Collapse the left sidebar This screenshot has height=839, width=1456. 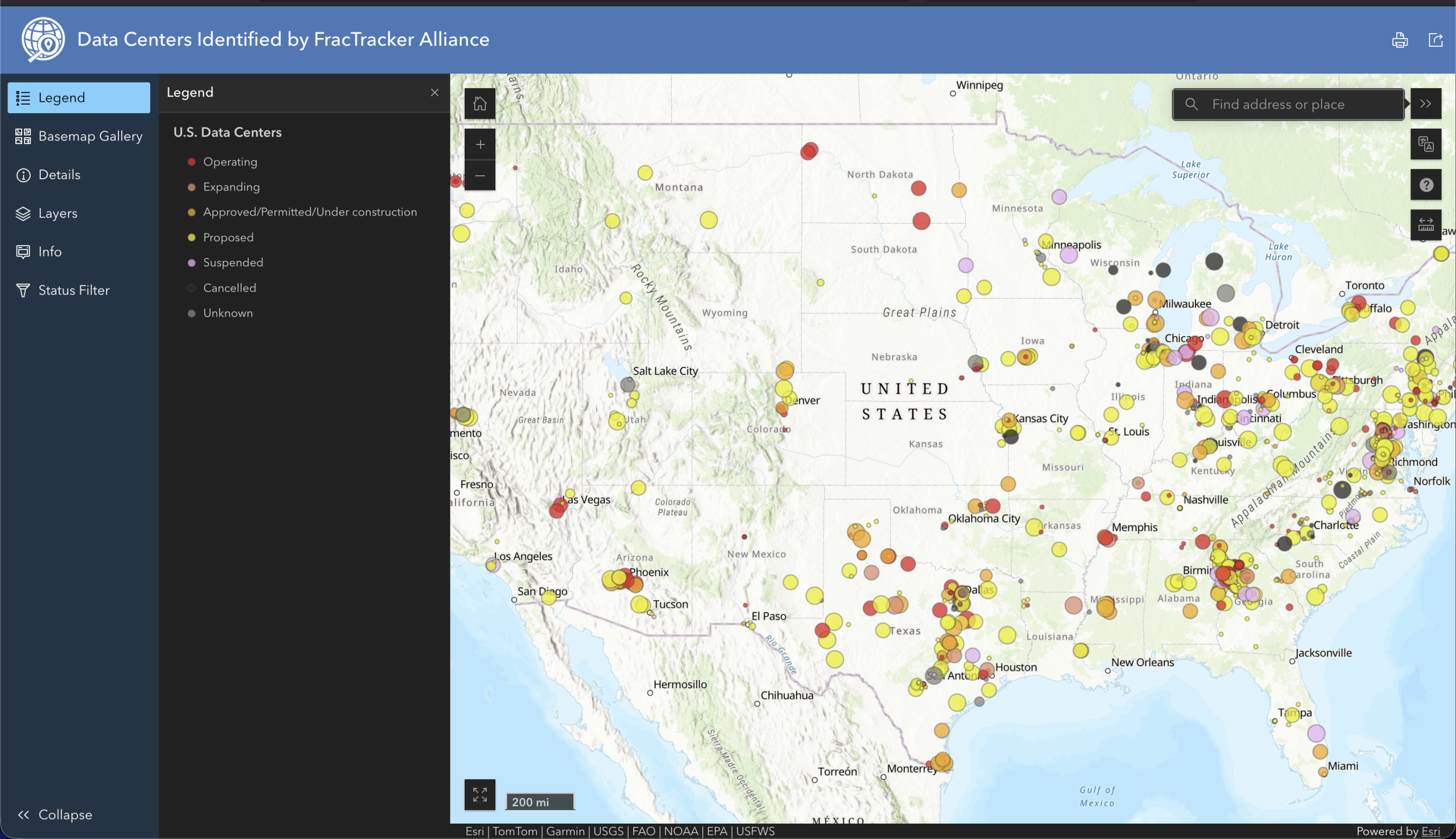(x=55, y=814)
